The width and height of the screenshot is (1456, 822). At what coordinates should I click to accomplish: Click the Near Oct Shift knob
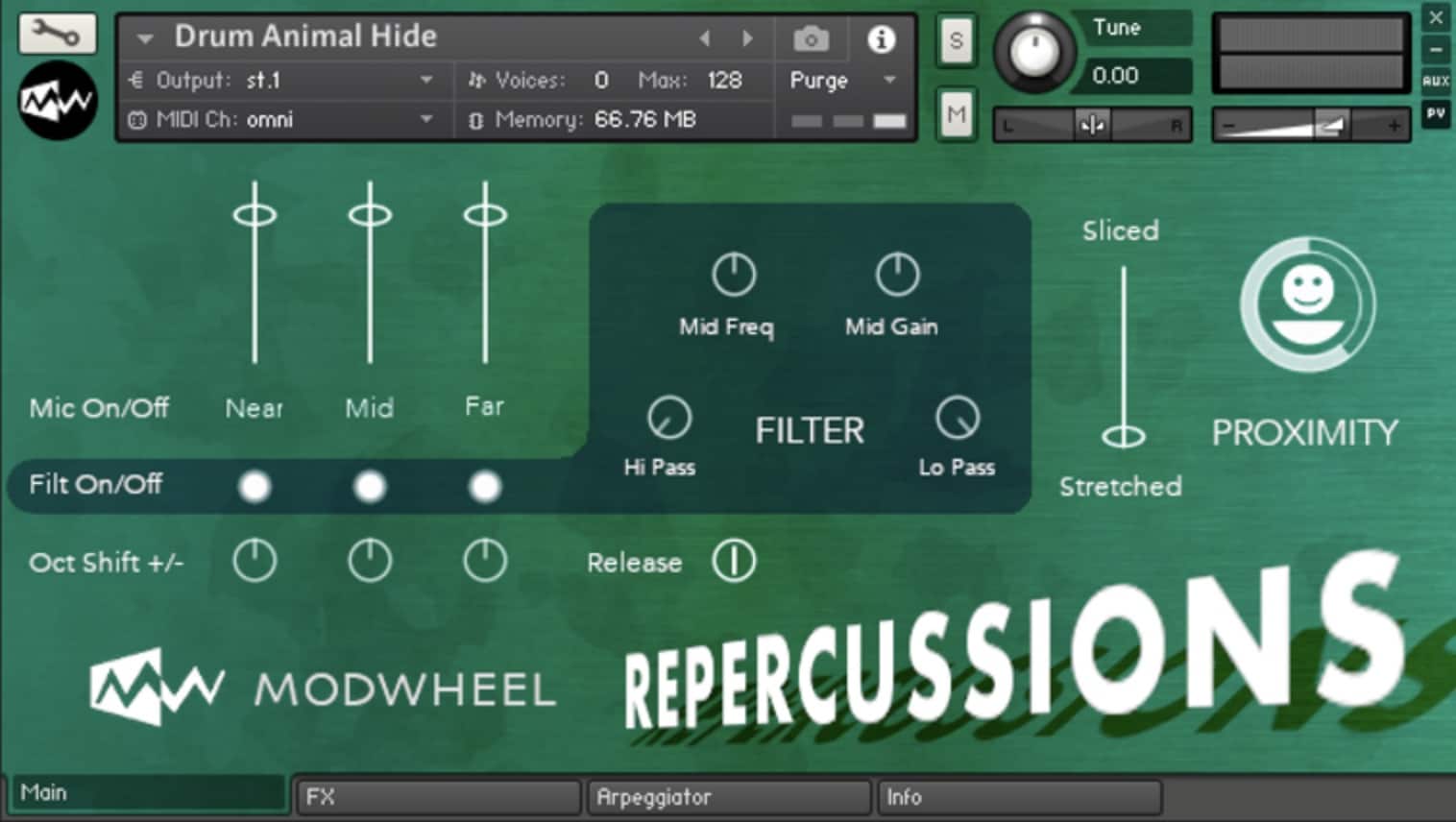click(x=255, y=561)
